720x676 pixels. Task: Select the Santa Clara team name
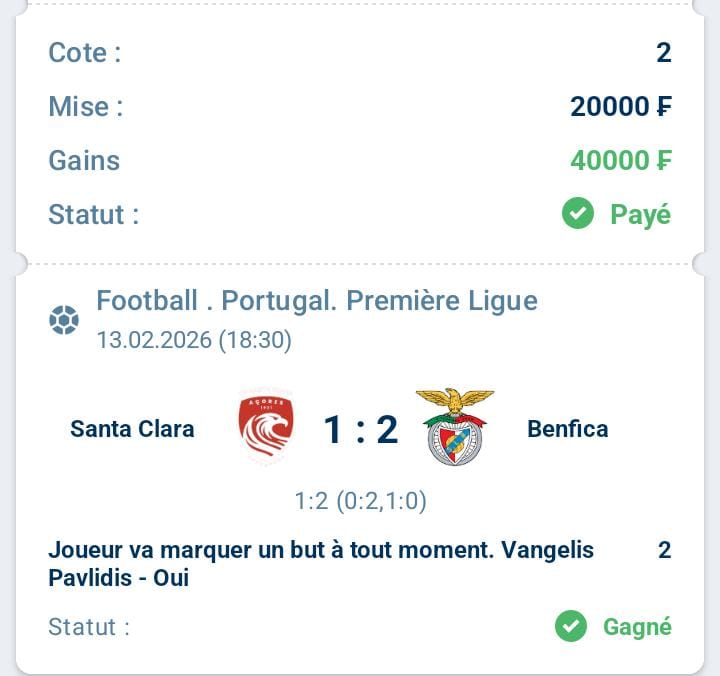point(132,429)
